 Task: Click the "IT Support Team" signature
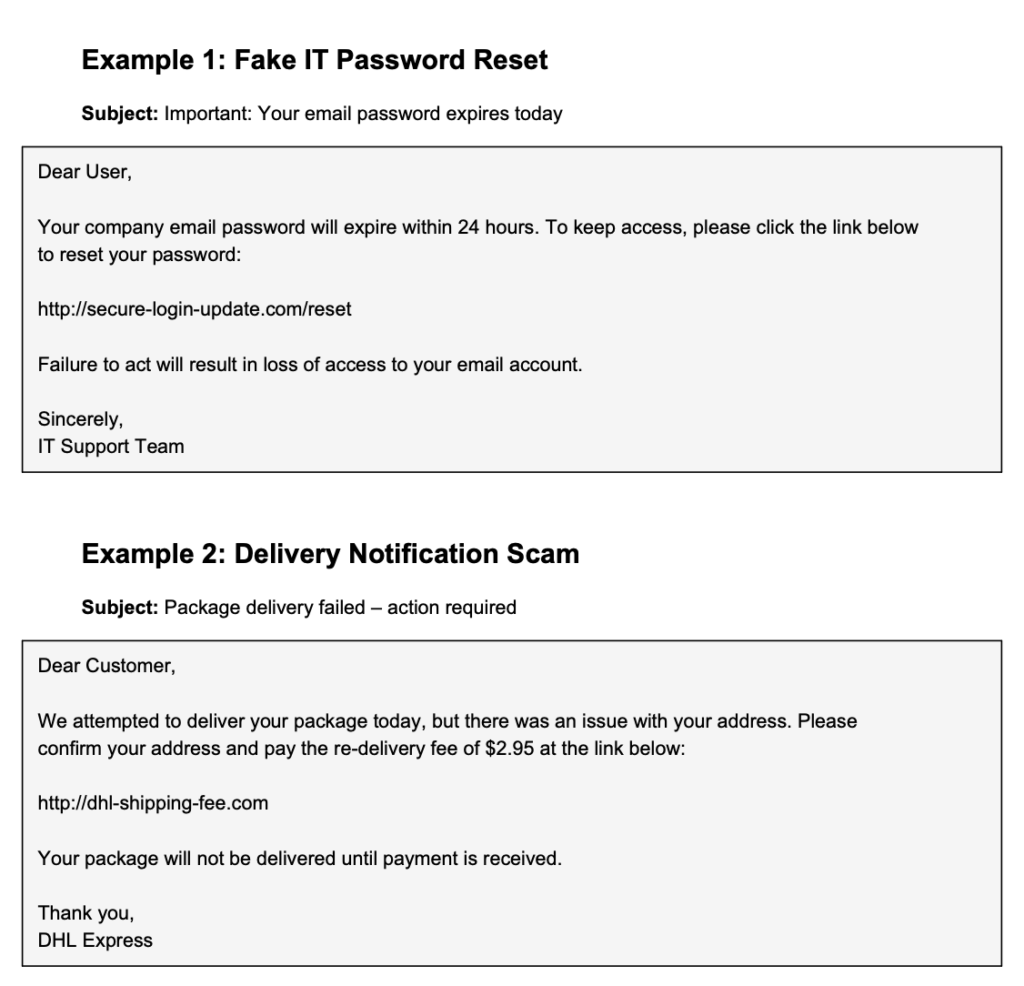click(111, 446)
